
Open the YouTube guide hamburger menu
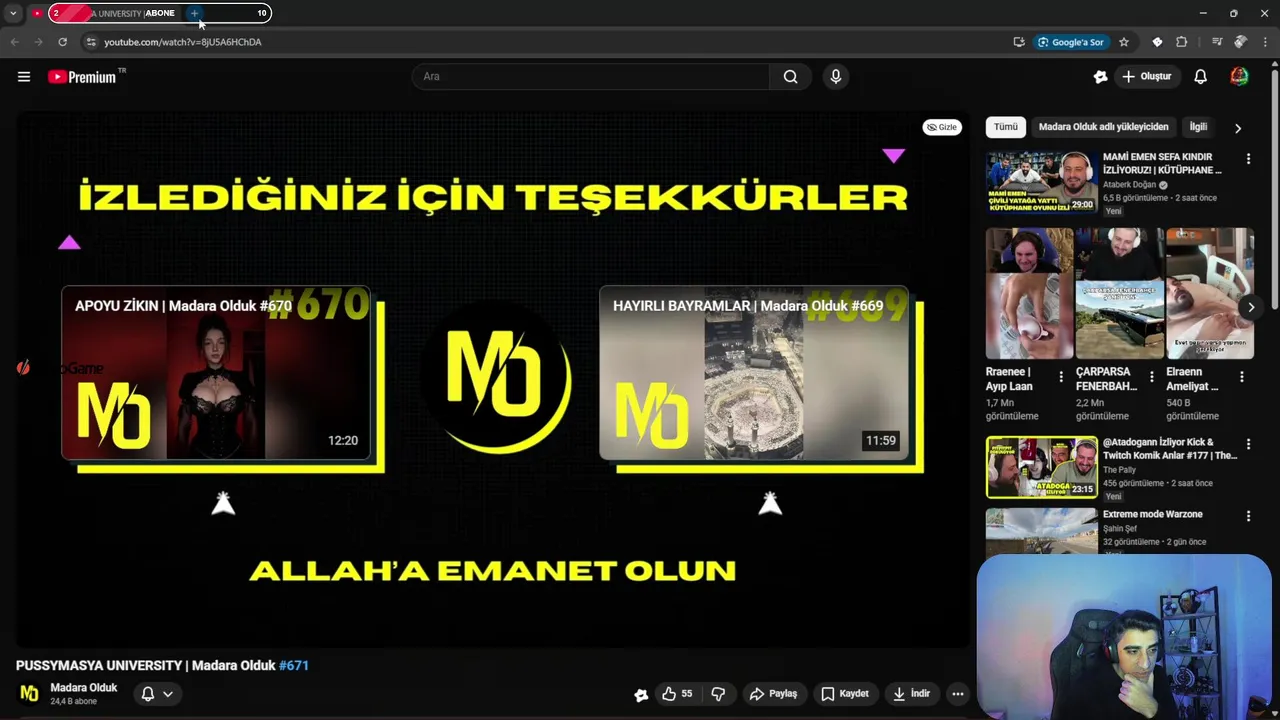(x=24, y=77)
